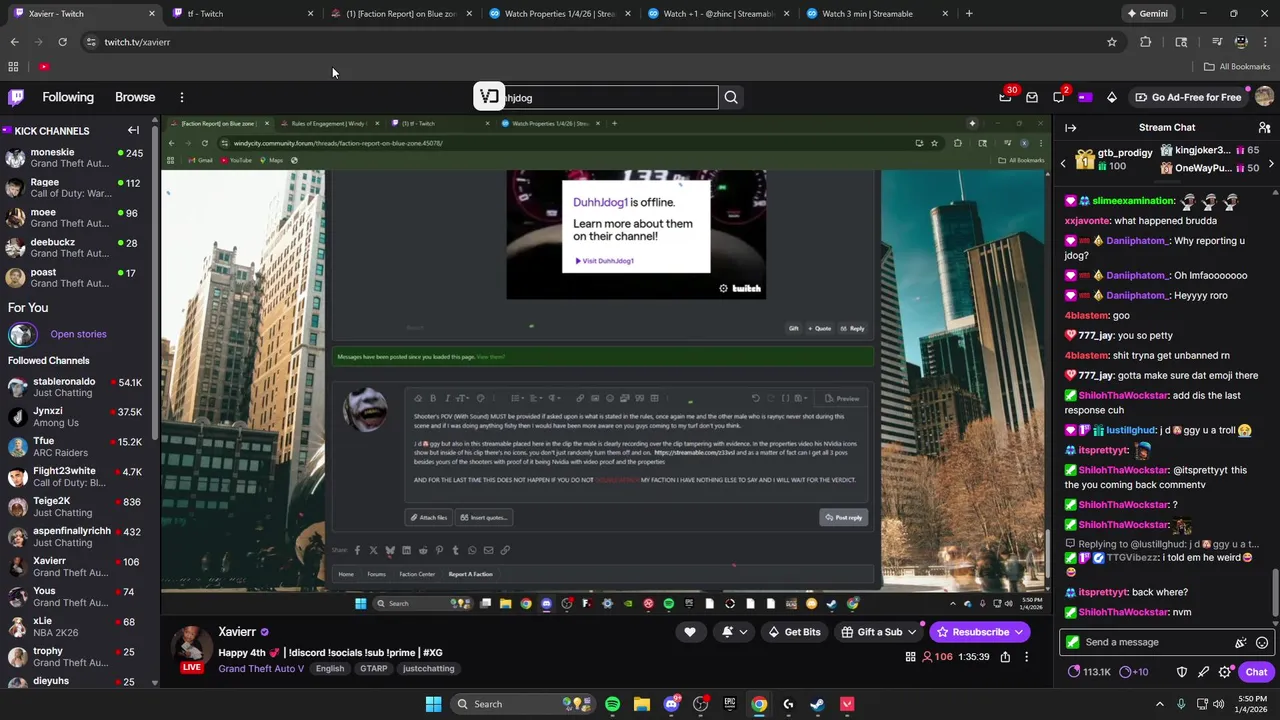Open the stream options three-dot menu
This screenshot has width=1280, height=720.
(1026, 657)
